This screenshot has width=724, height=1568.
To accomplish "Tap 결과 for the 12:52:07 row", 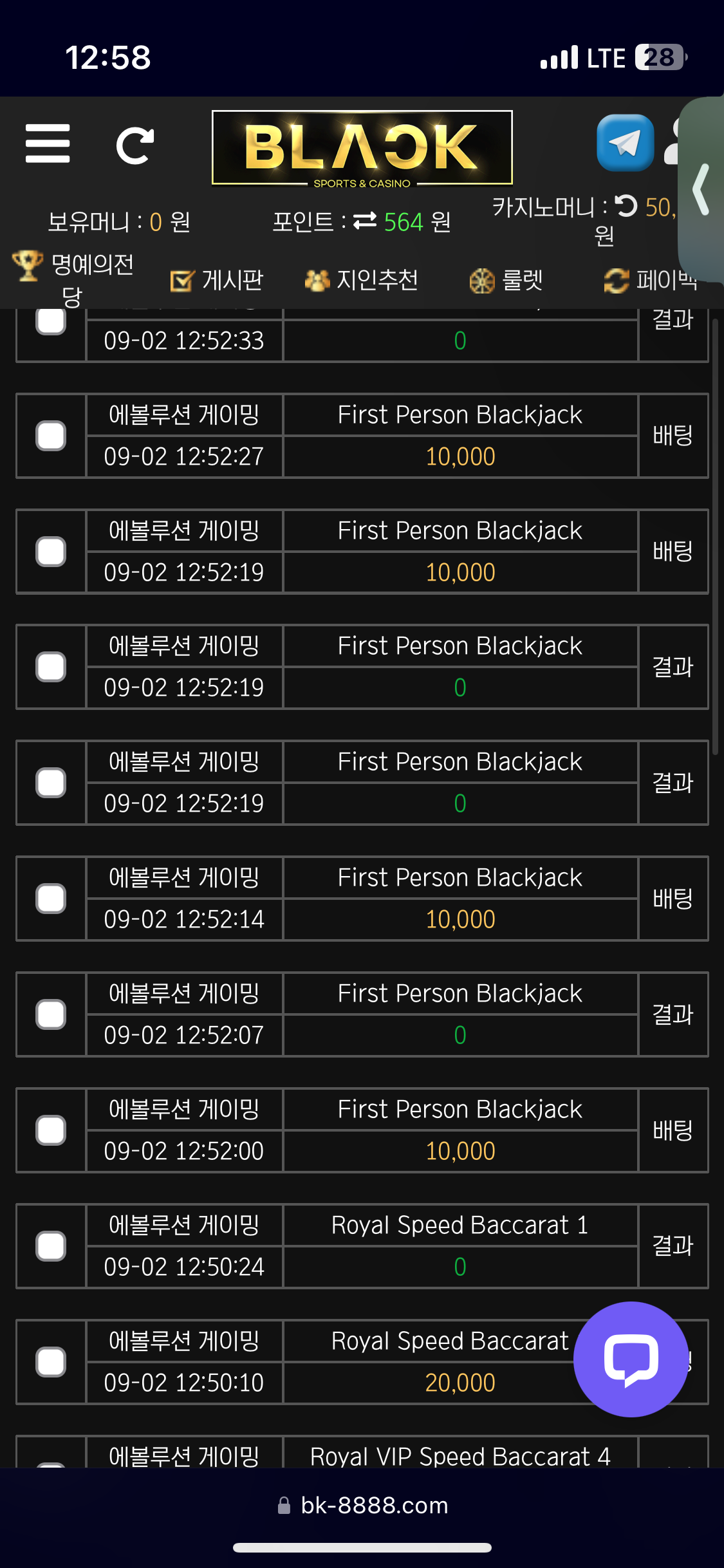I will tap(673, 1014).
